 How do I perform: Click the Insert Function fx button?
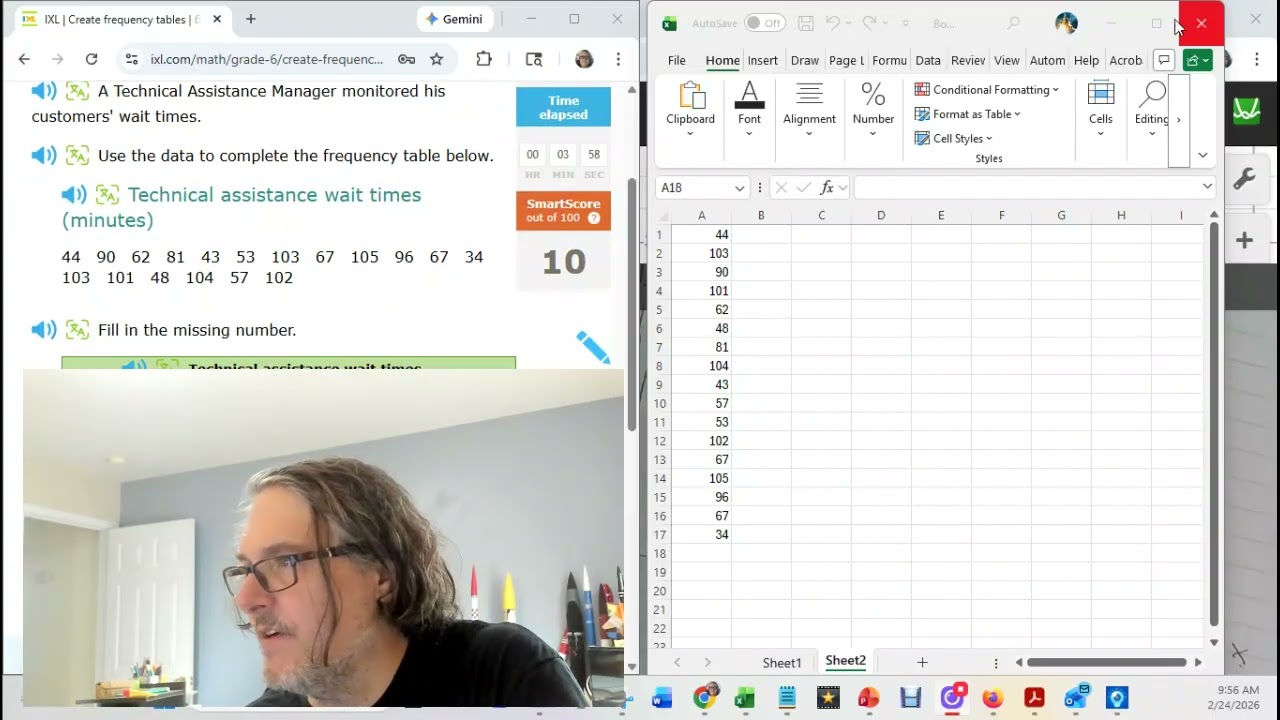827,187
